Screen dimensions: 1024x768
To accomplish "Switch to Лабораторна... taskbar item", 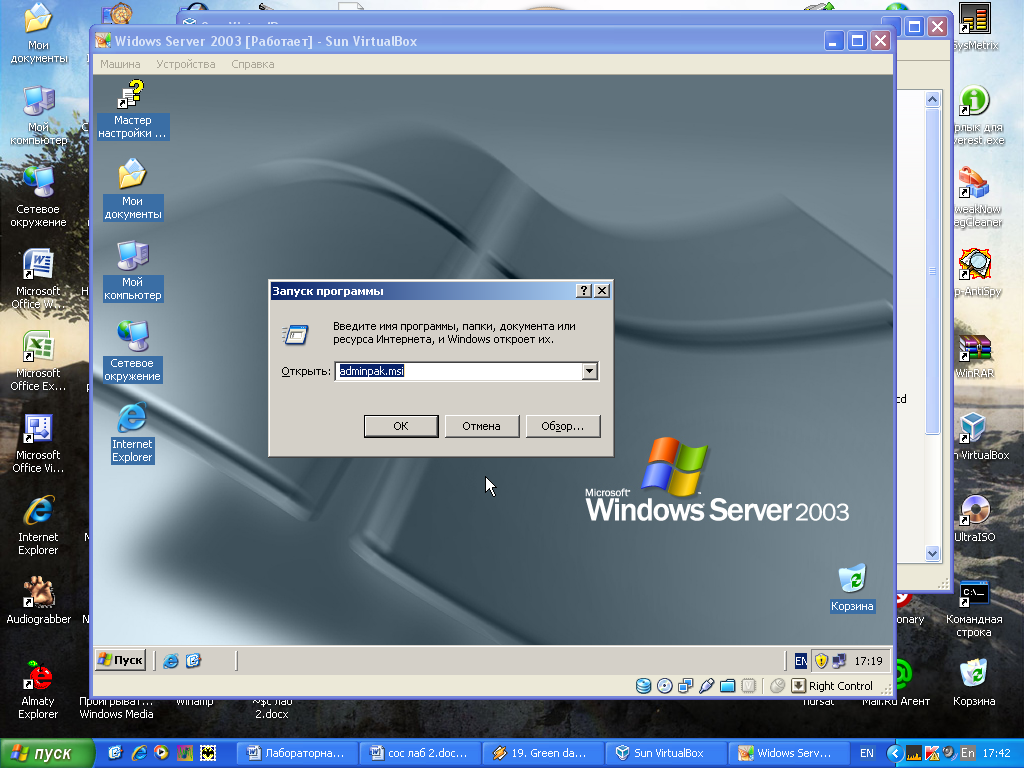I will tap(296, 753).
